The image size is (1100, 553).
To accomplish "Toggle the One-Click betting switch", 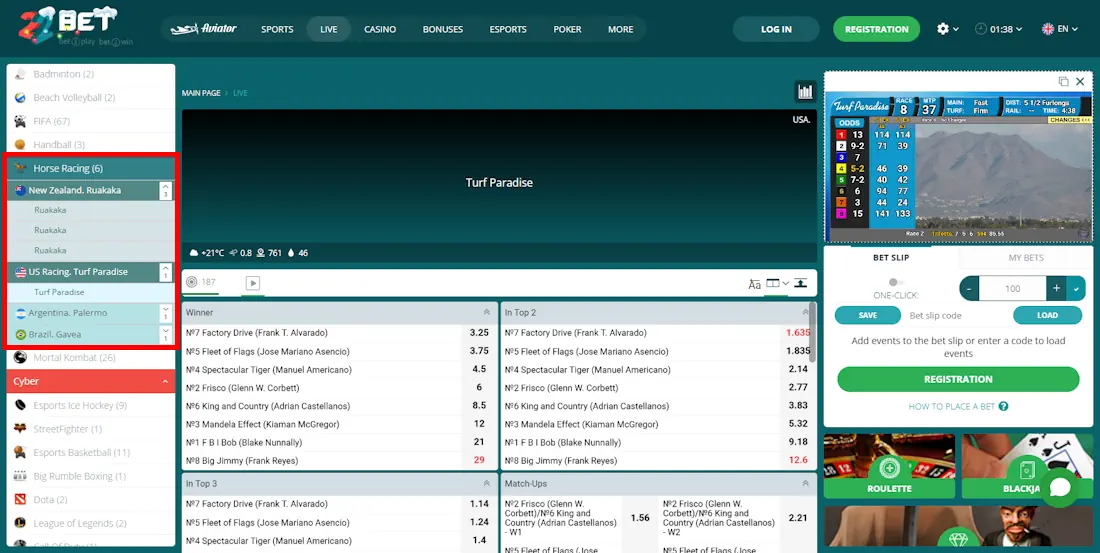I will [x=896, y=282].
